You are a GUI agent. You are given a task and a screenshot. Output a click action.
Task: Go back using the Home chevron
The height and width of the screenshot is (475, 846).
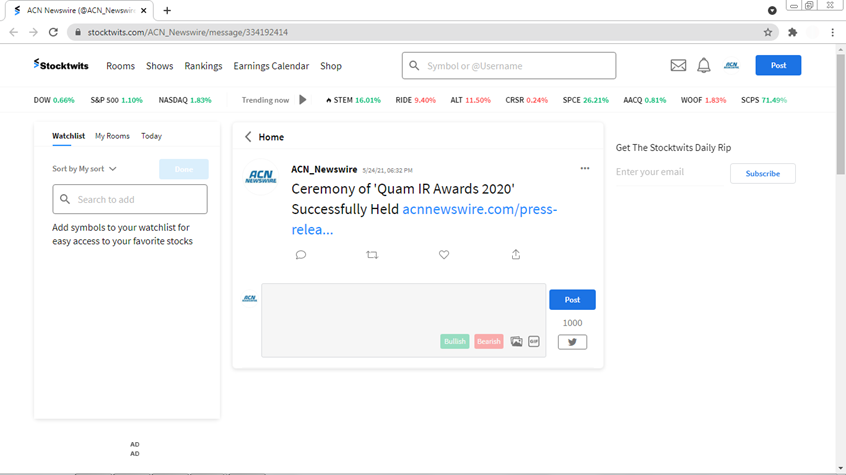248,137
